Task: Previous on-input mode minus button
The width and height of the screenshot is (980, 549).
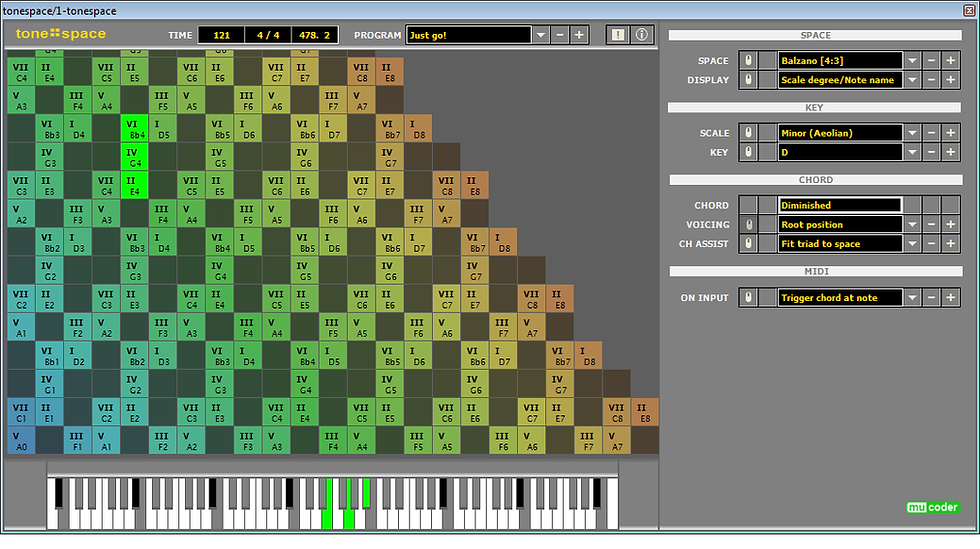Action: coord(931,298)
